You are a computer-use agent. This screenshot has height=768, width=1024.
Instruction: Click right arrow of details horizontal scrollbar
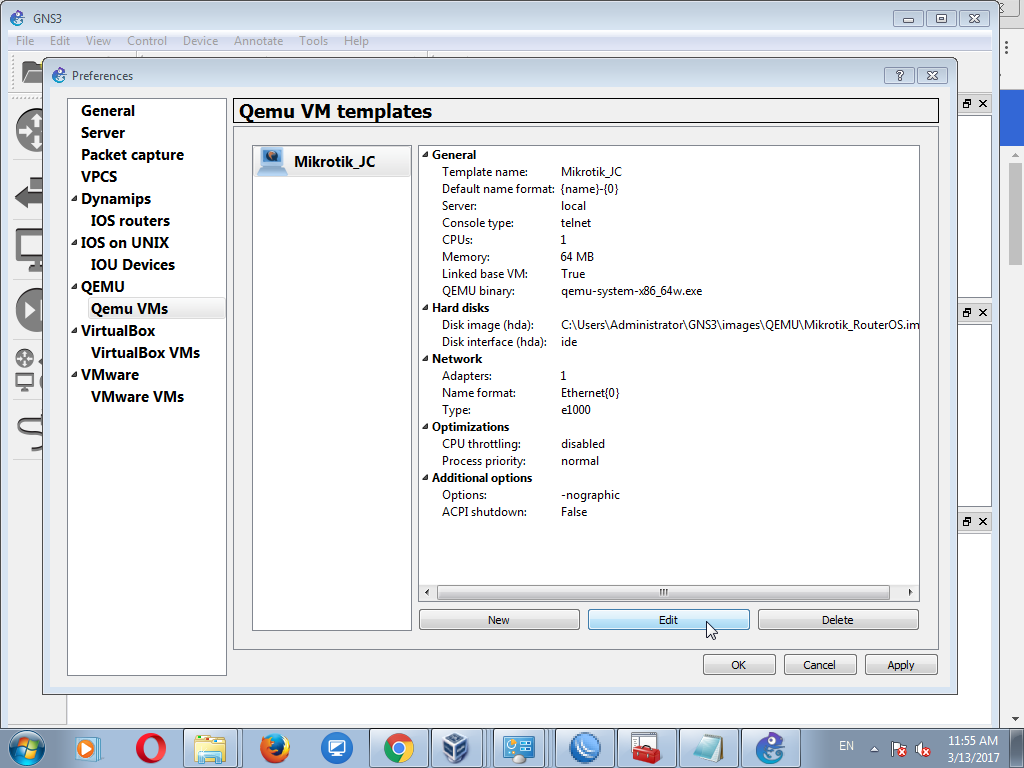pyautogui.click(x=910, y=592)
